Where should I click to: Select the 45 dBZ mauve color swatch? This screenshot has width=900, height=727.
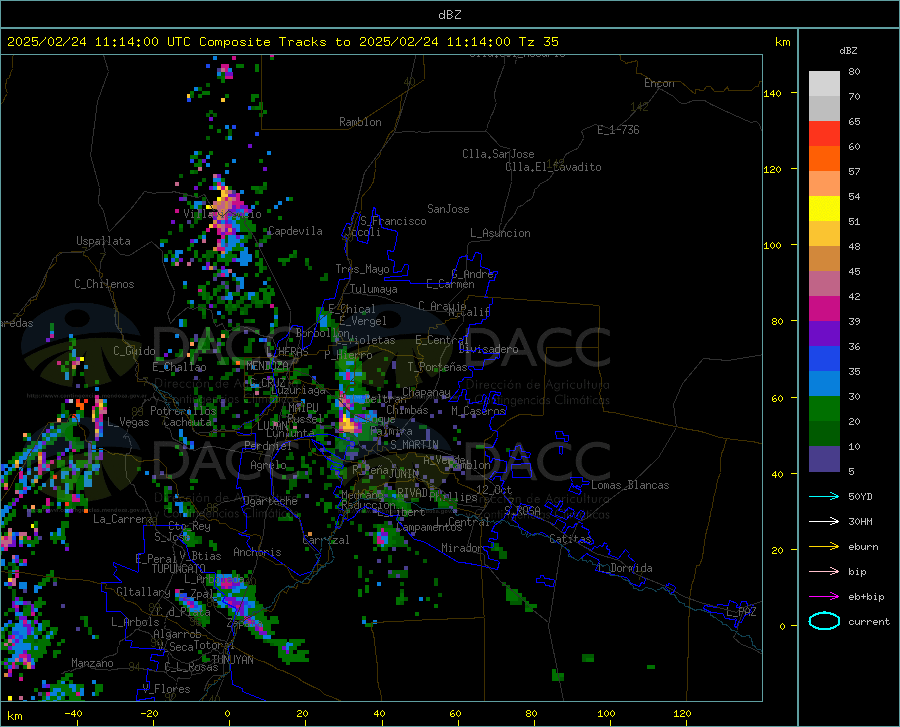click(x=824, y=284)
